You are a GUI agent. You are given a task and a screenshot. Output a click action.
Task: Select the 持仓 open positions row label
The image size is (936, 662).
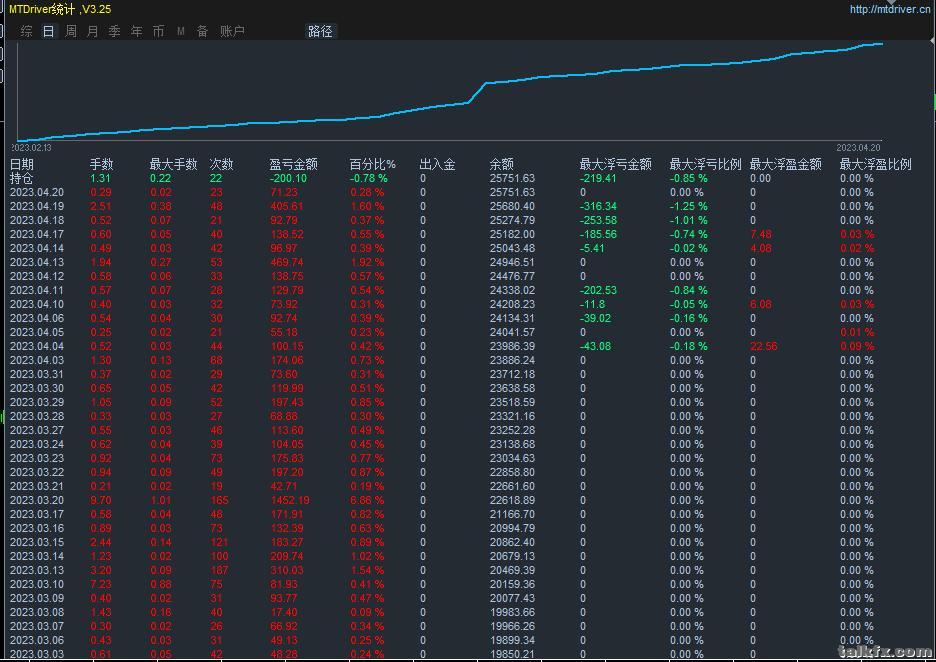click(x=21, y=178)
